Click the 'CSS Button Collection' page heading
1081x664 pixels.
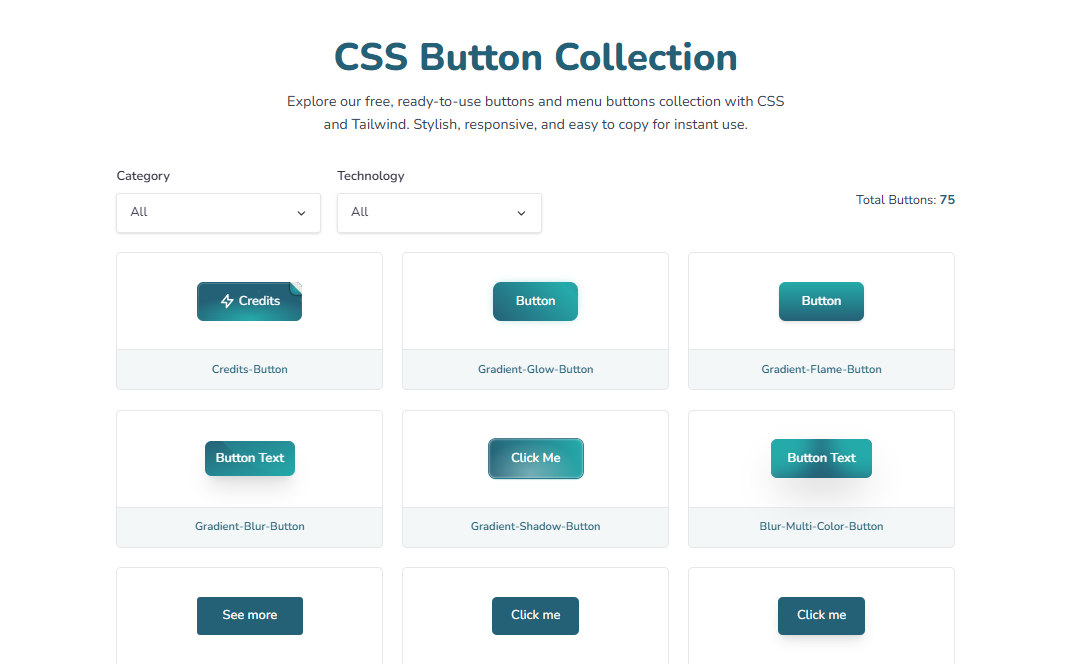(535, 57)
